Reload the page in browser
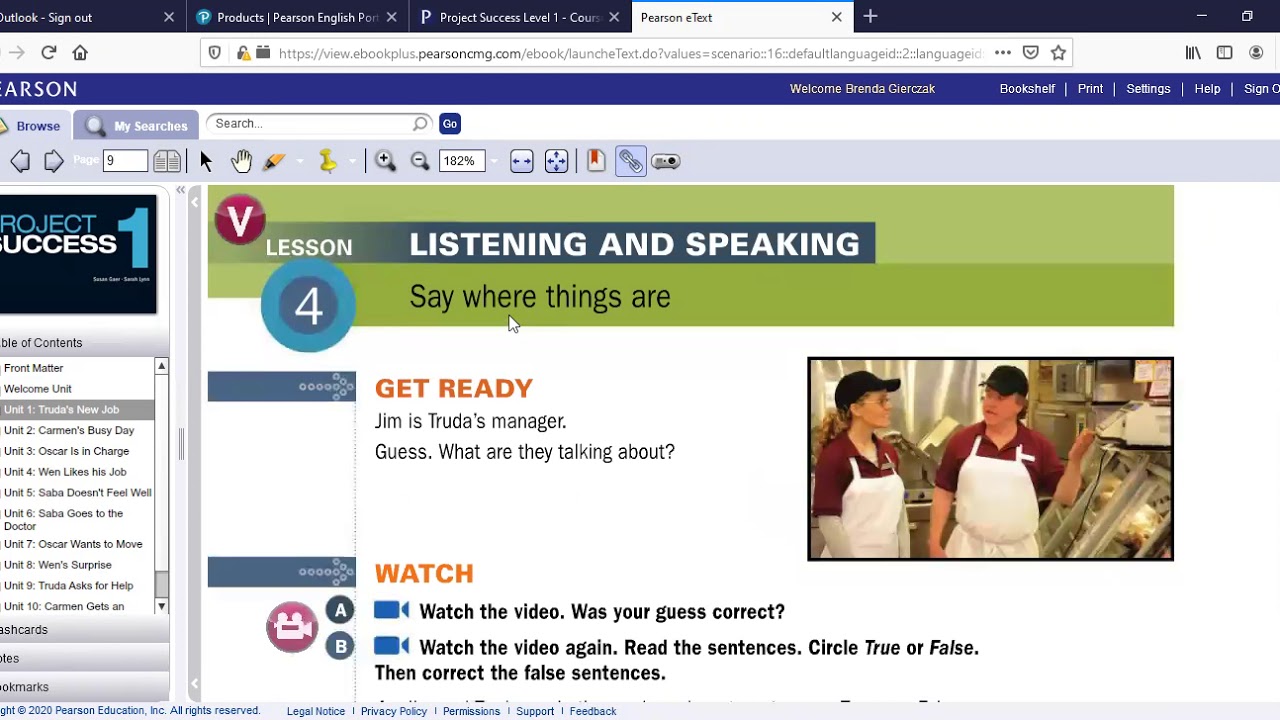 pyautogui.click(x=48, y=53)
